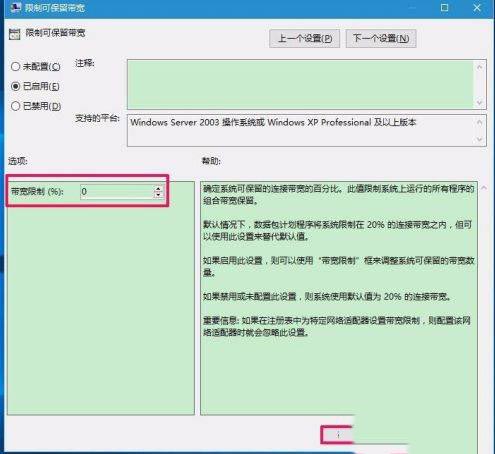
Task: Increase bandwidth limit with spinner up arrow
Action: [158, 189]
